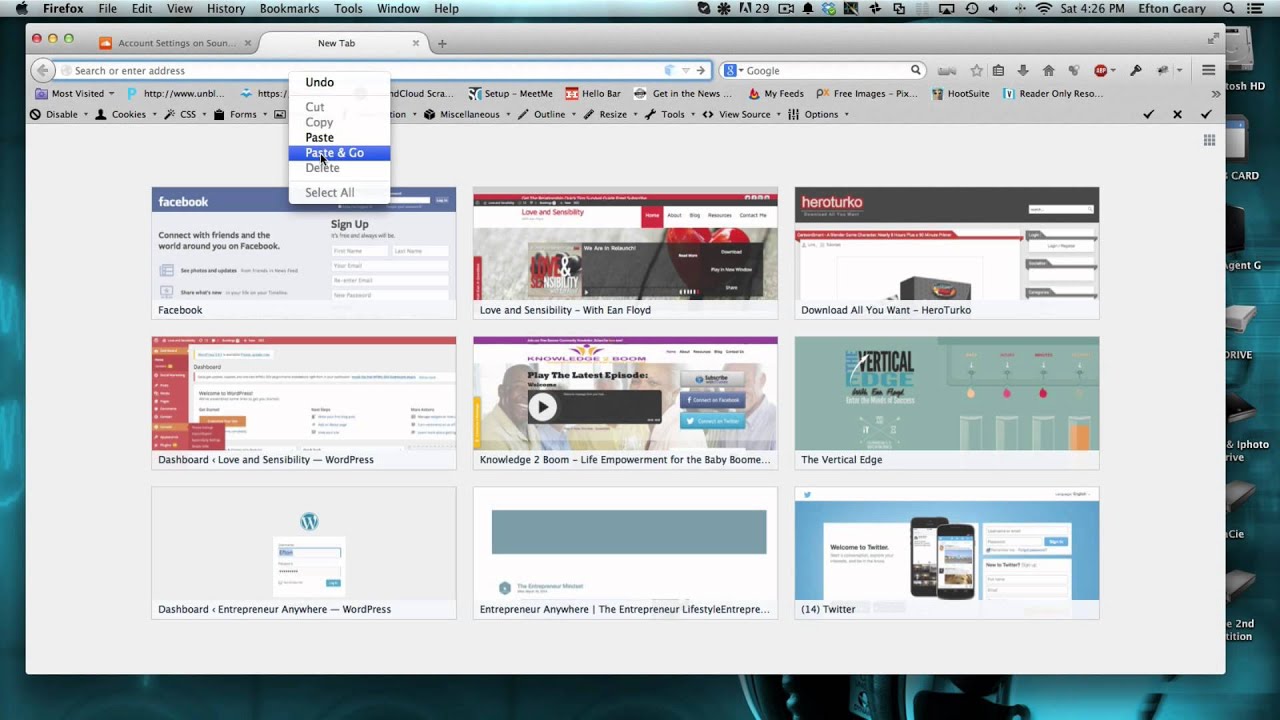Click the magnifier icon in Google search box
Image resolution: width=1280 pixels, height=720 pixels.
click(915, 71)
